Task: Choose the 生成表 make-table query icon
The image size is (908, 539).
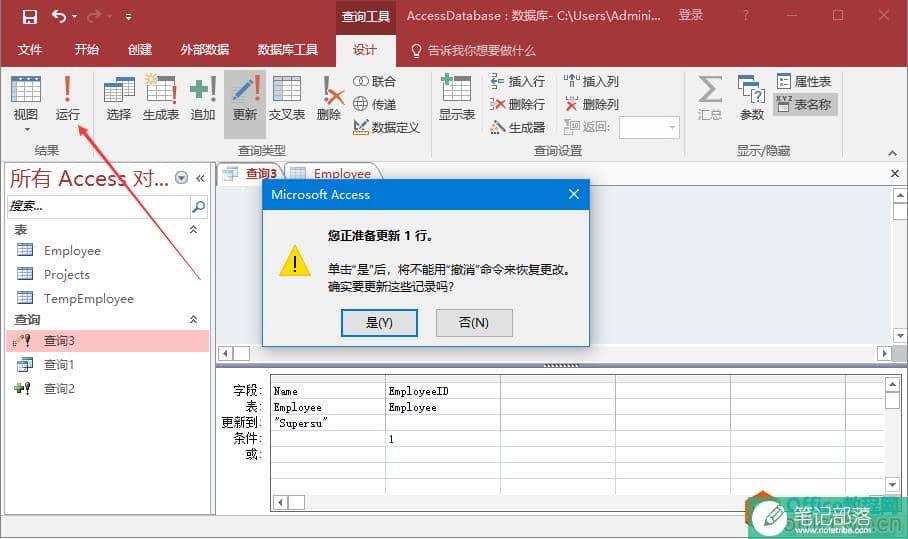Action: (161, 98)
